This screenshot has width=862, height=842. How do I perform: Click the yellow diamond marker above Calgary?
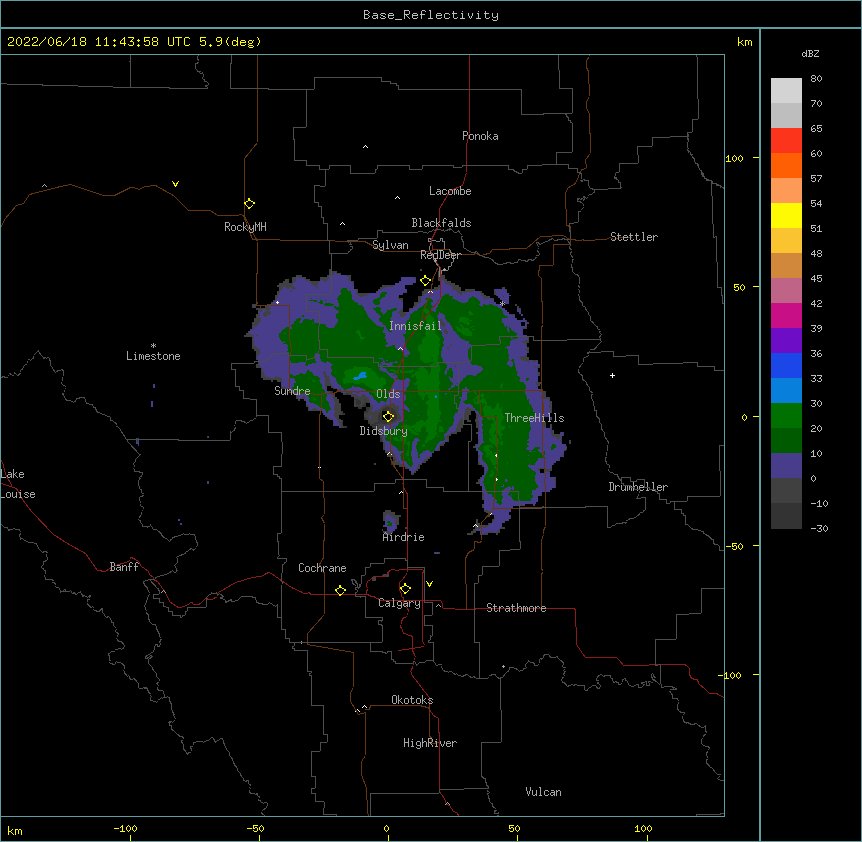pyautogui.click(x=405, y=589)
